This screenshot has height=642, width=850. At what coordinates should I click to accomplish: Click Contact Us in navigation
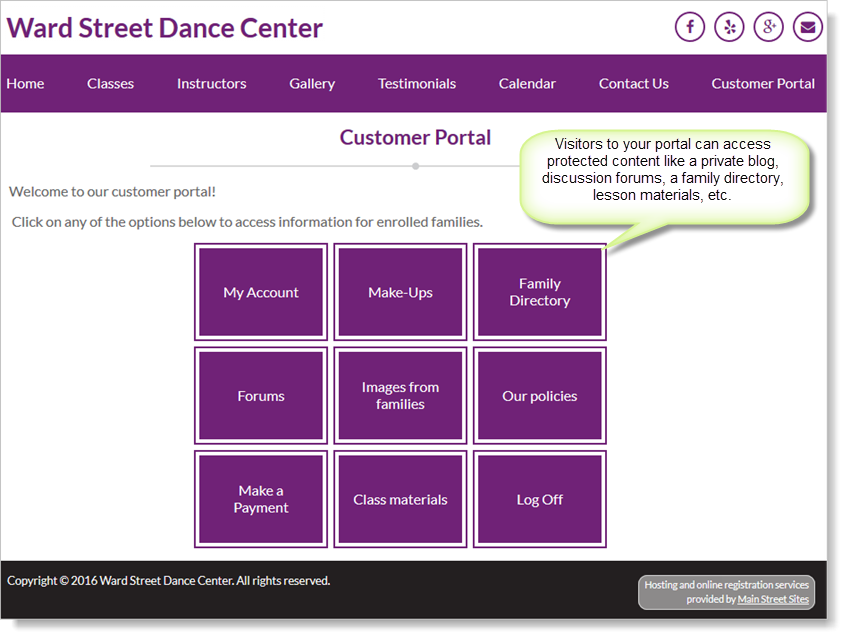tap(633, 84)
